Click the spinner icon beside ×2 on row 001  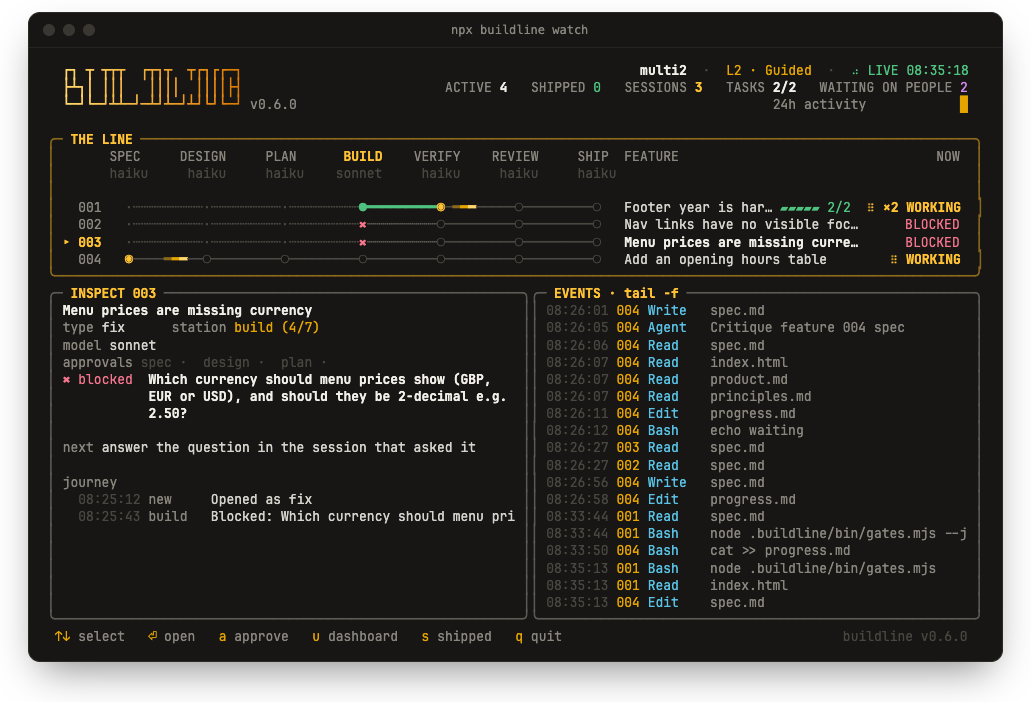coord(871,208)
